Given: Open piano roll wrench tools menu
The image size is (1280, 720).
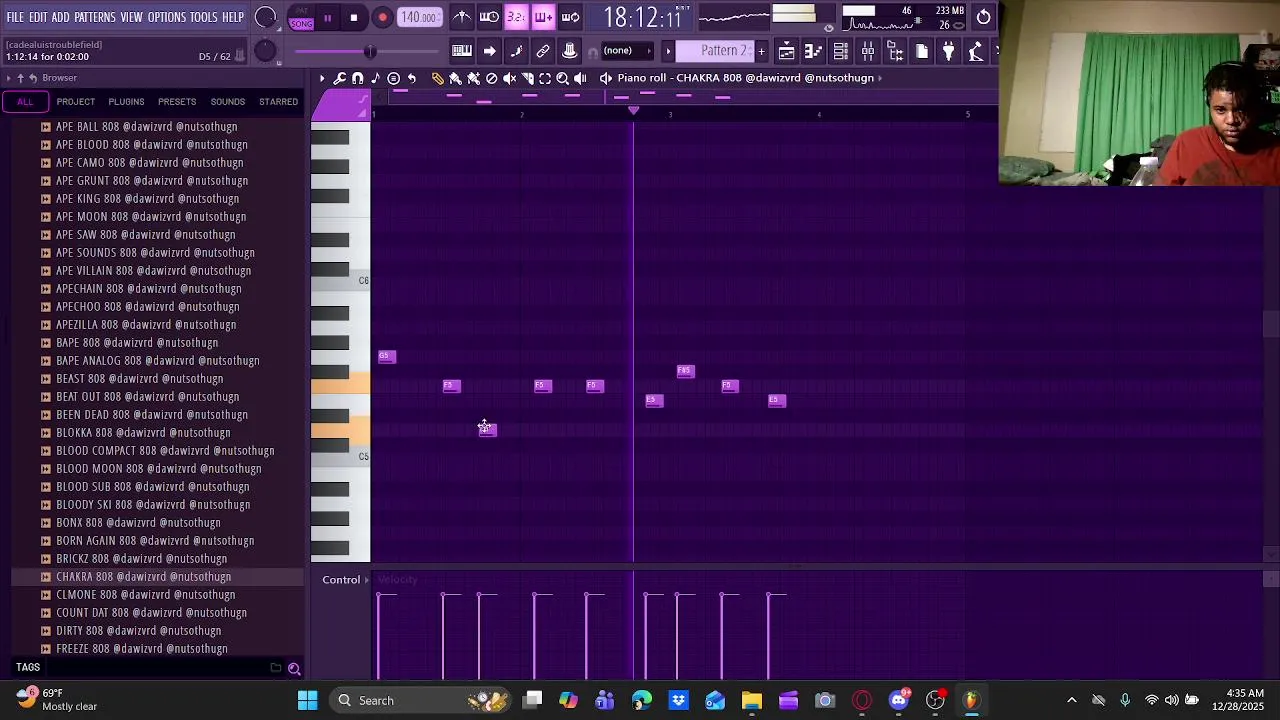Looking at the screenshot, I should point(340,78).
